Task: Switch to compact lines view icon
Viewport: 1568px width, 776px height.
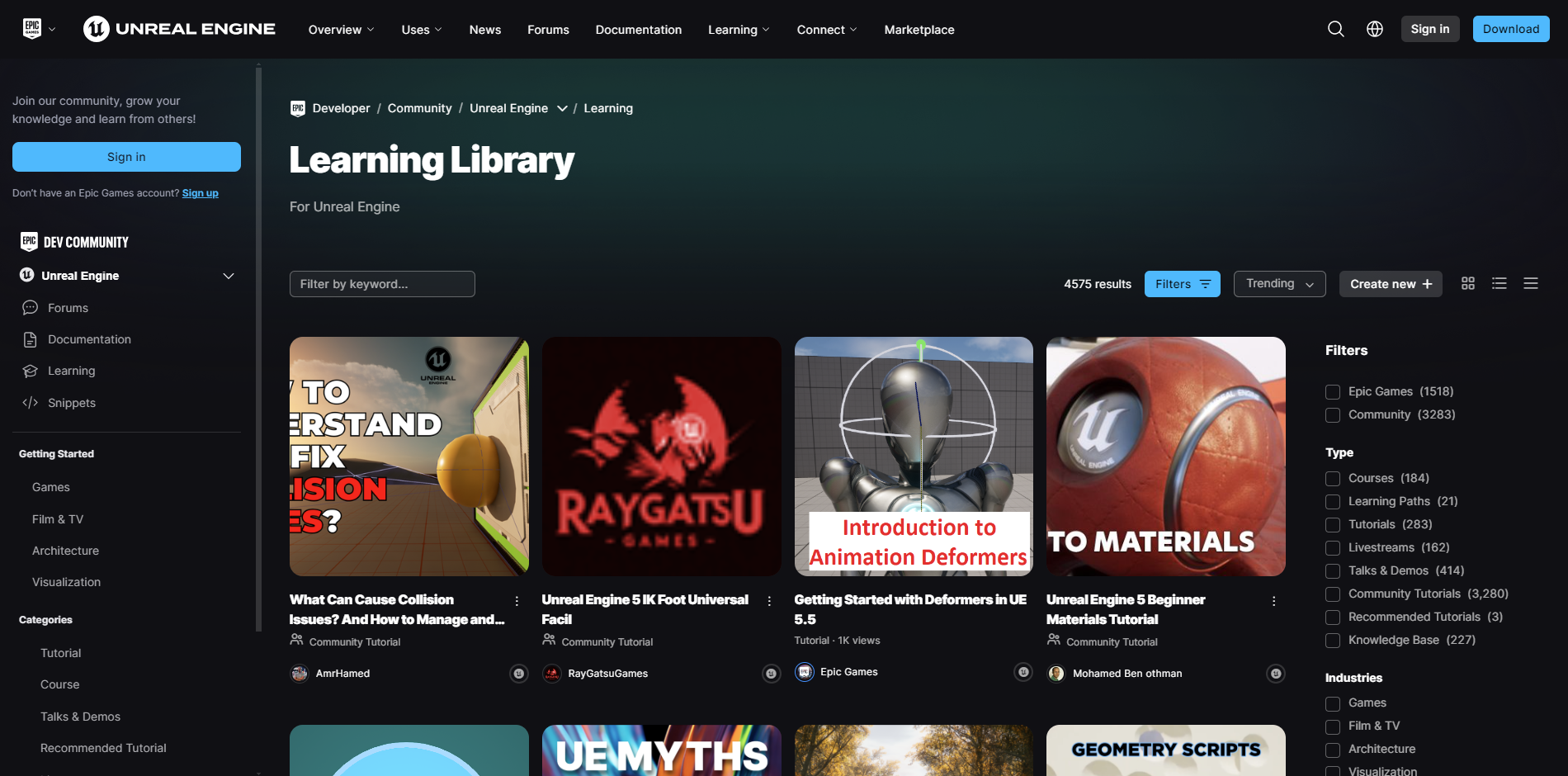Action: [1531, 283]
